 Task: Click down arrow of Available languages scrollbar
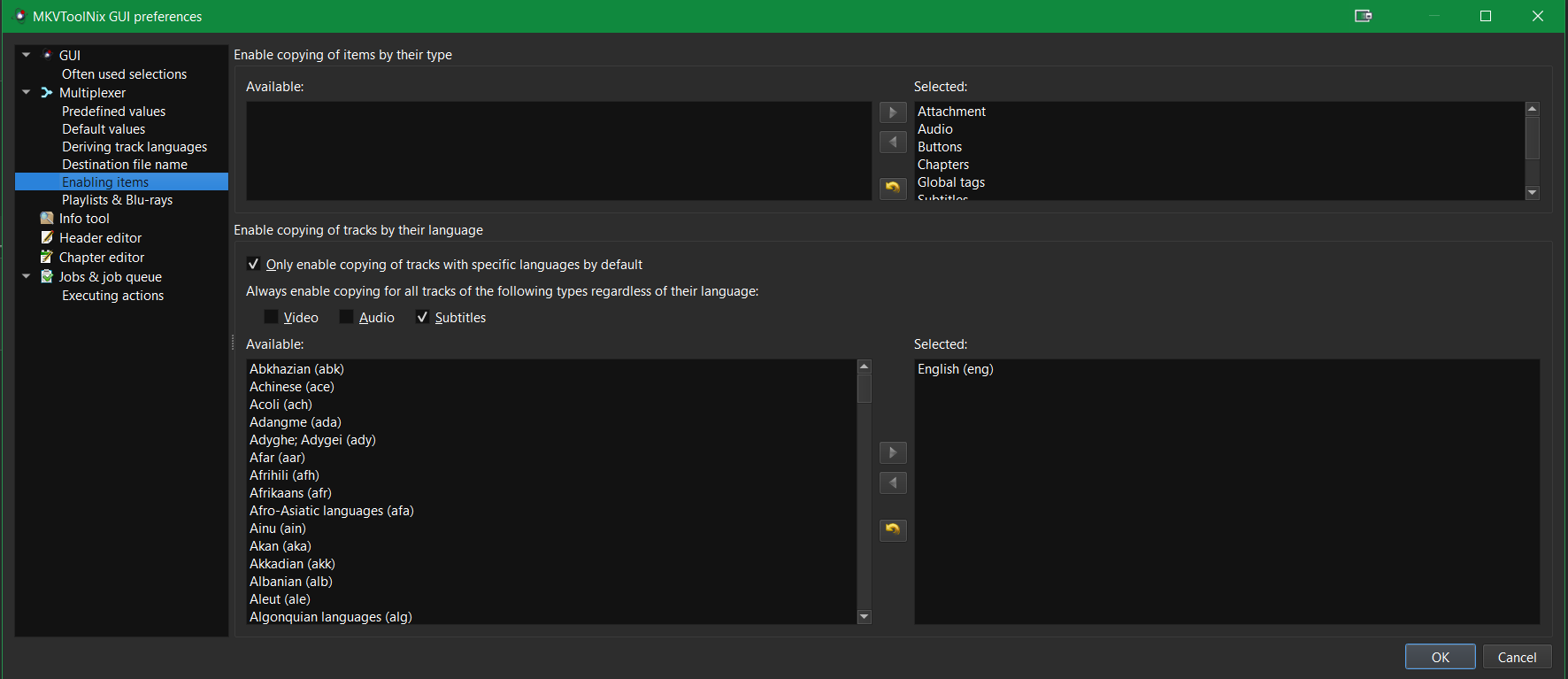(865, 617)
